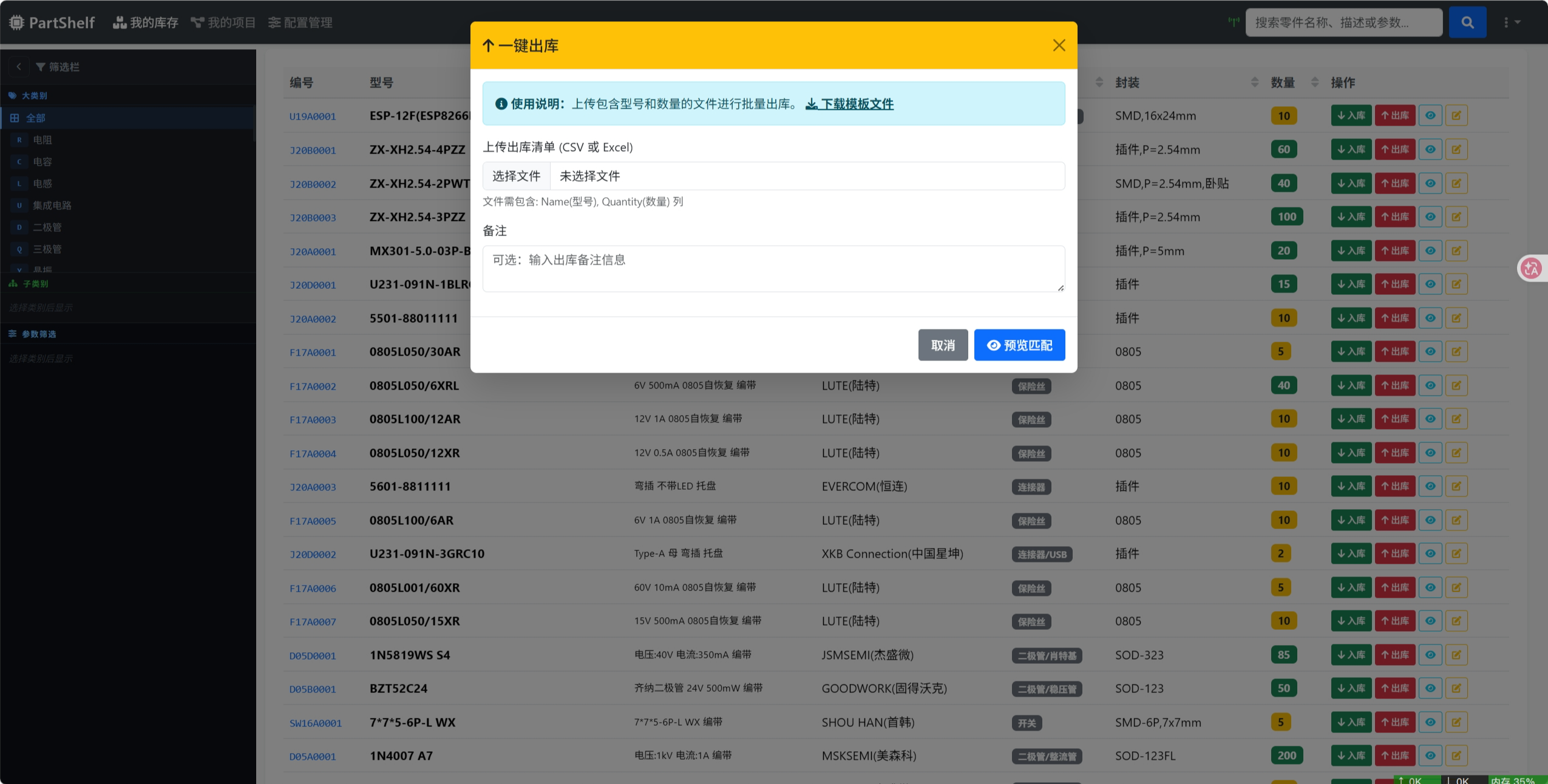Screen dimensions: 1548x784
Task: Open 我的项目 menu
Action: (x=223, y=22)
